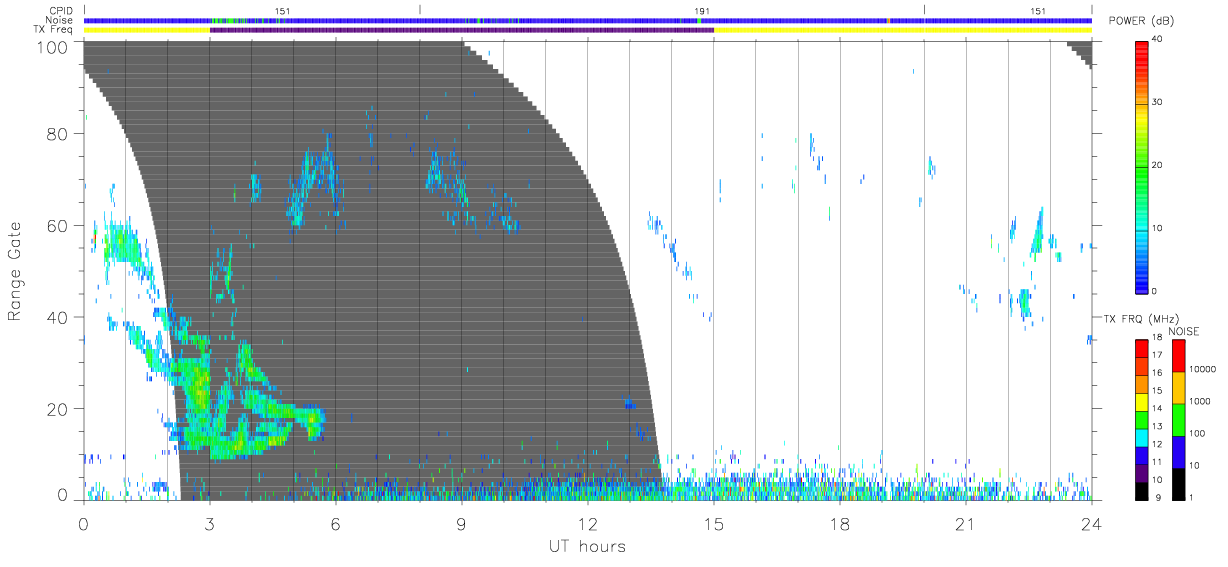Click the "Noise" row label beside top strip
1228x567 pixels.
[x=60, y=21]
